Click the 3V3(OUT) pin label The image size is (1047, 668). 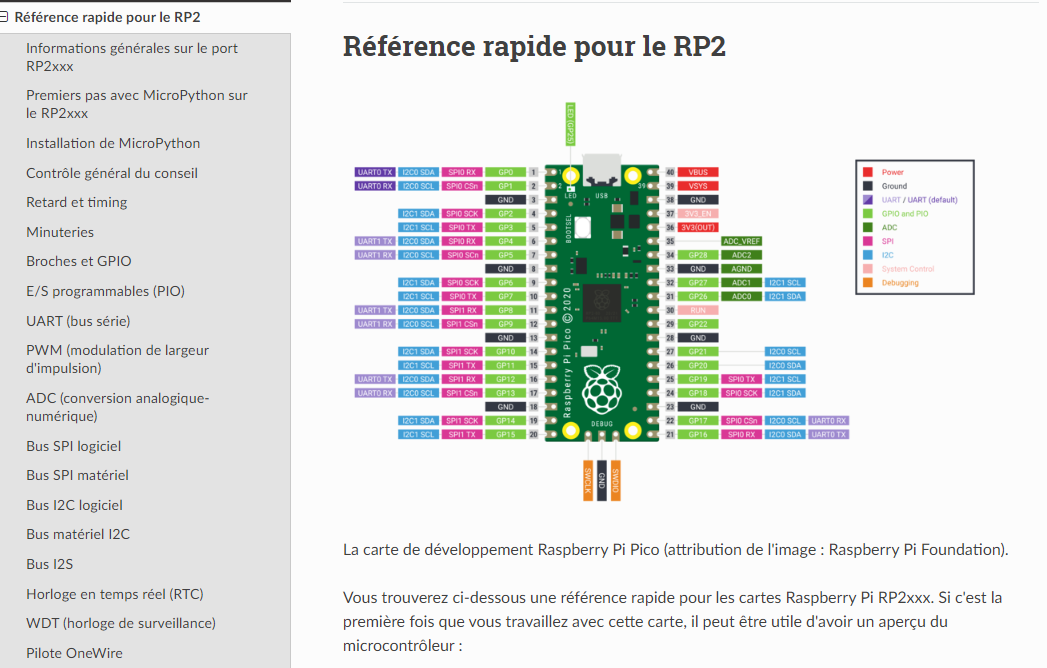[698, 228]
